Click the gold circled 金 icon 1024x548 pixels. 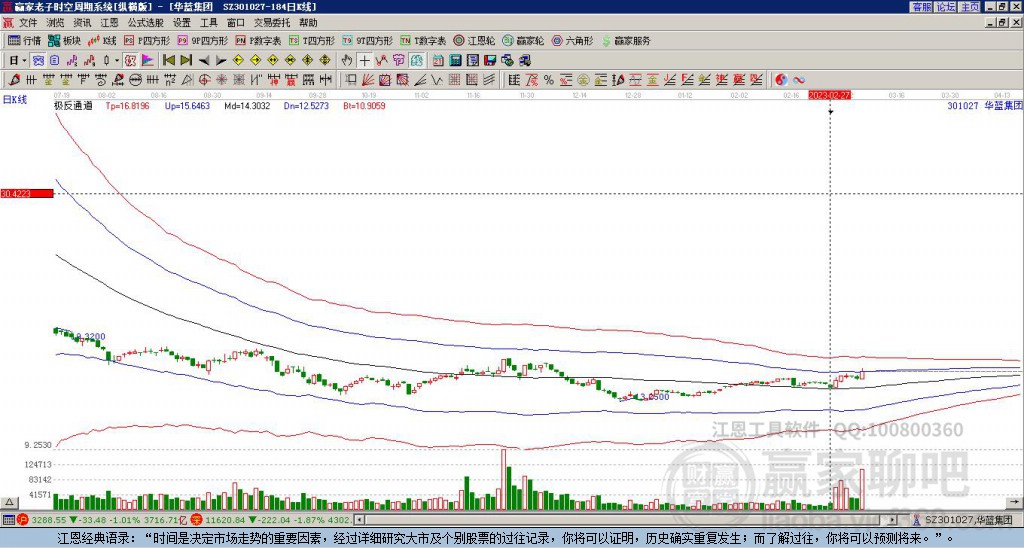(x=583, y=80)
